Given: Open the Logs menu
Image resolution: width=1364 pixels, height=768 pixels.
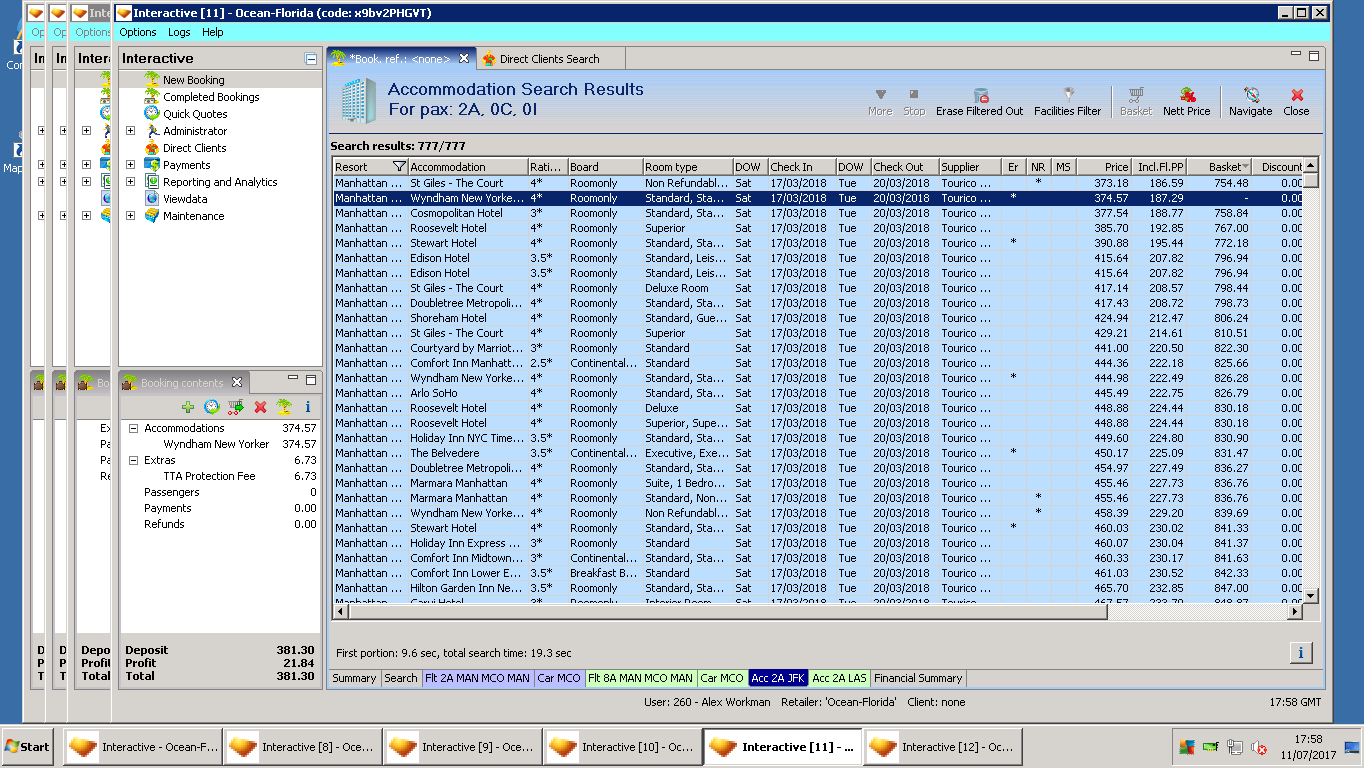Looking at the screenshot, I should point(179,32).
